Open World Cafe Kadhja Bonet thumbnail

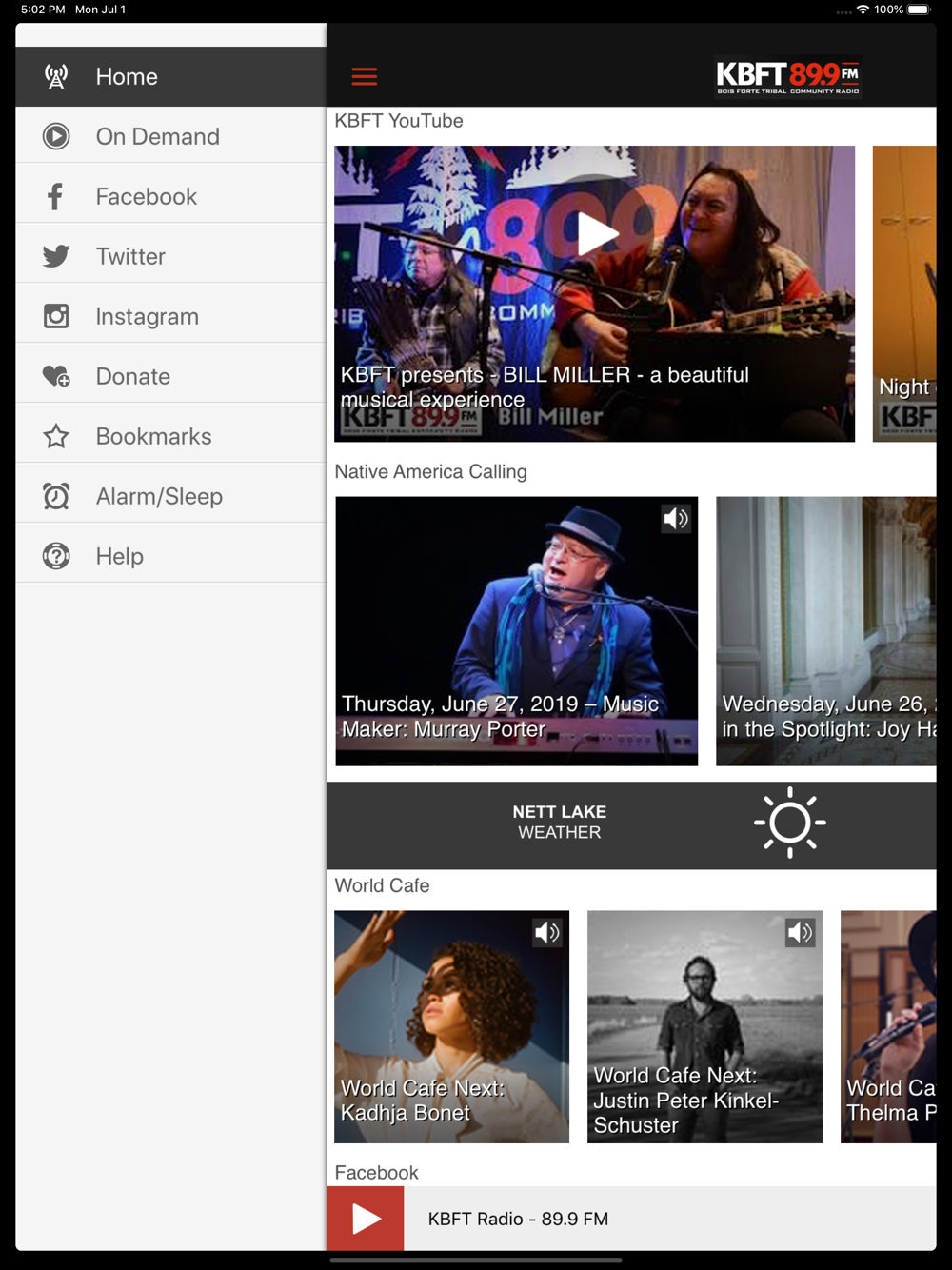451,1026
